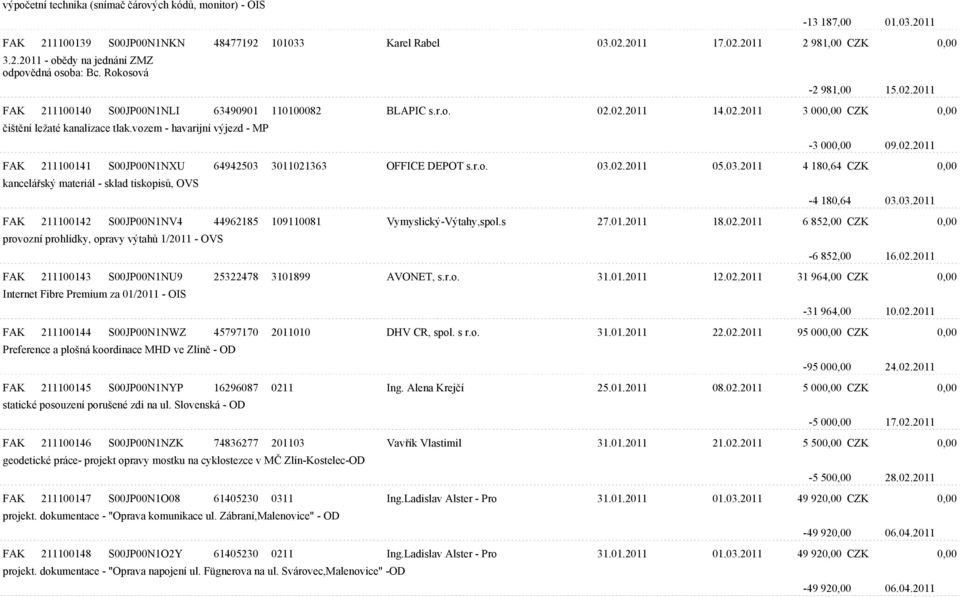Select invoice number 211100147

point(66,498)
